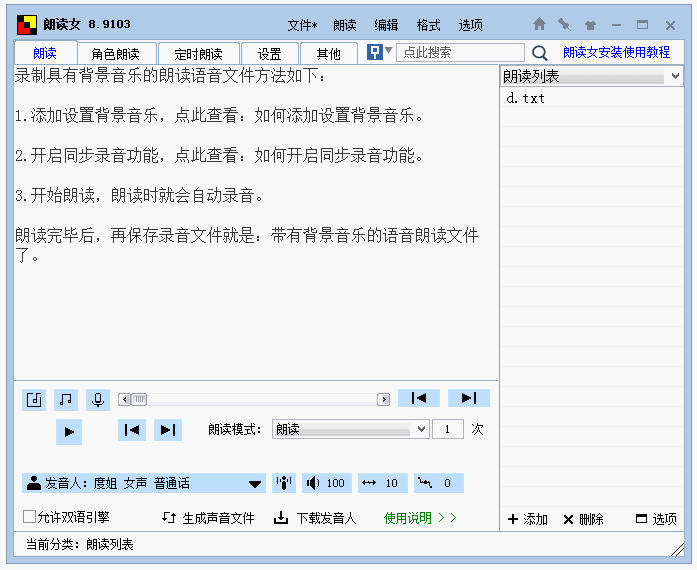Viewport: 697px width, 570px height.
Task: Click the progress bar left arrow
Action: pyautogui.click(x=125, y=399)
